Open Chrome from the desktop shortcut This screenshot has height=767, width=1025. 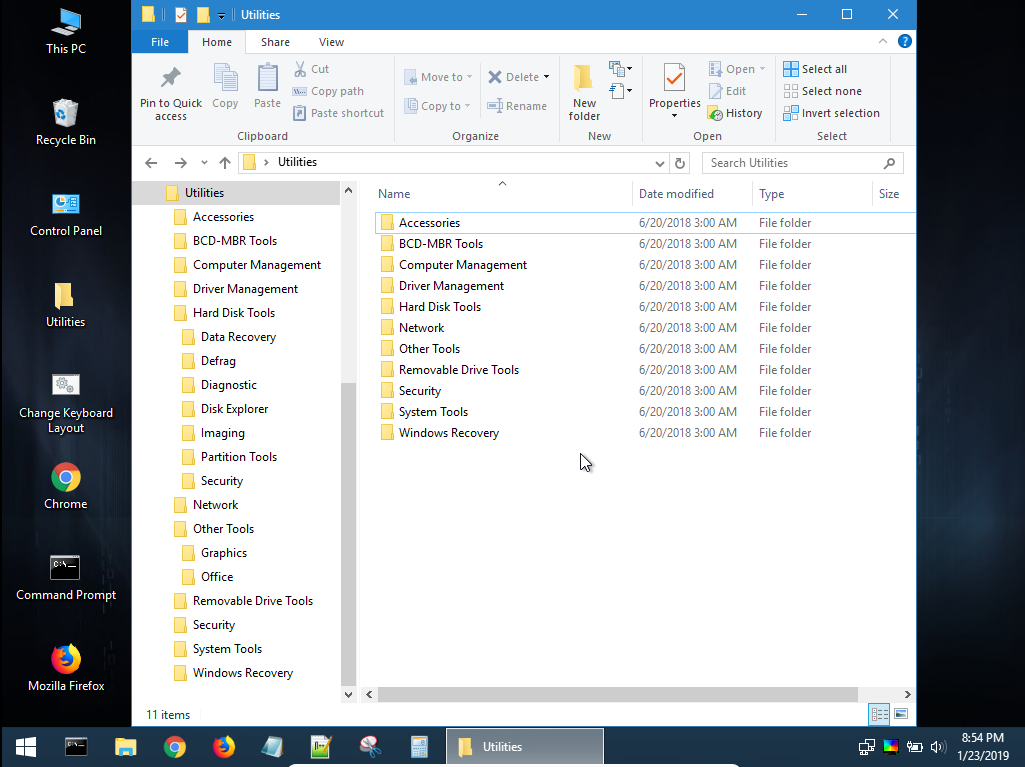pyautogui.click(x=66, y=478)
